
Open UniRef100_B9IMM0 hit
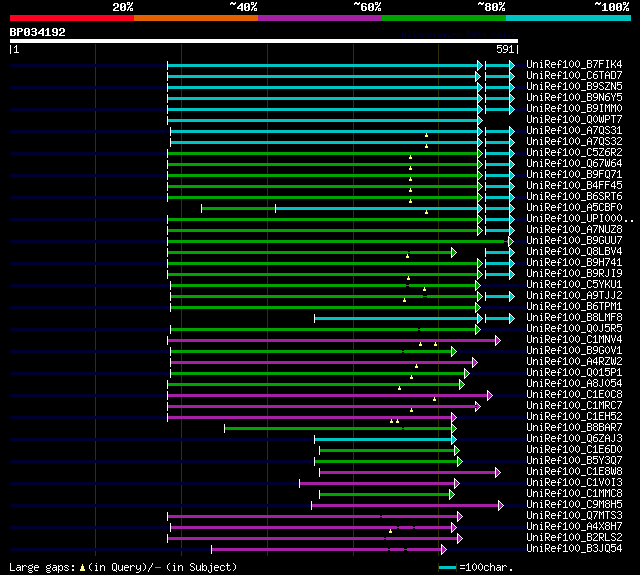coord(574,109)
